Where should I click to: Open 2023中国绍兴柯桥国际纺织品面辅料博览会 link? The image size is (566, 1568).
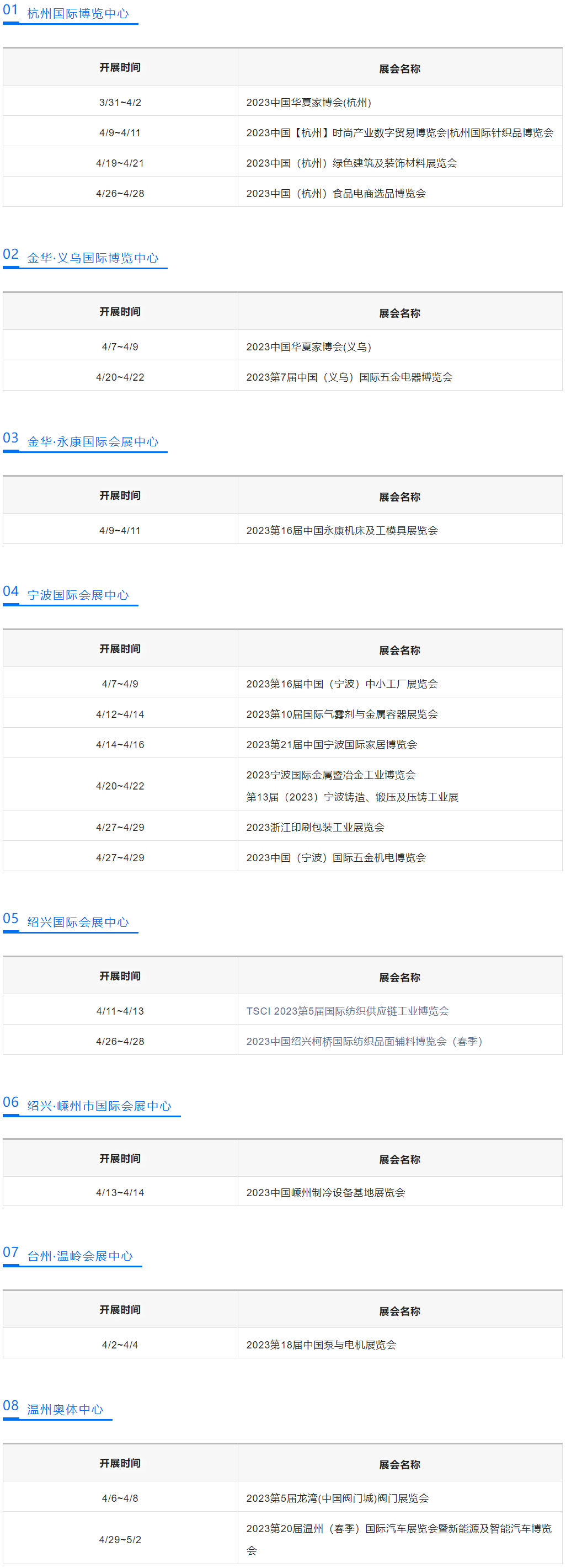point(365,1042)
